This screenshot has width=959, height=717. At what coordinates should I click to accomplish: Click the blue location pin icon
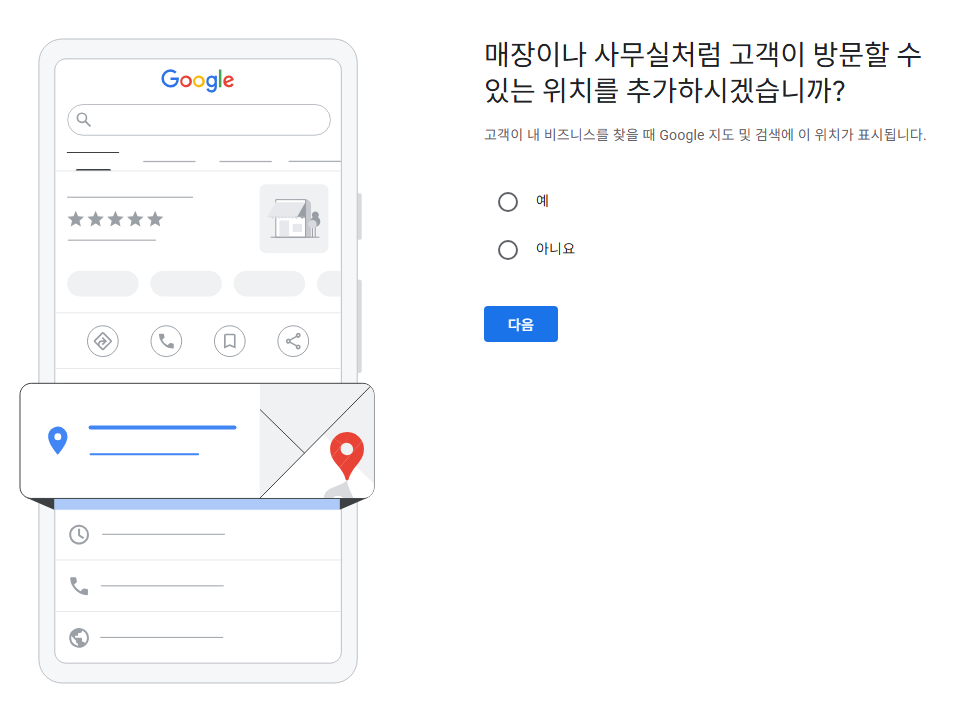(x=57, y=440)
